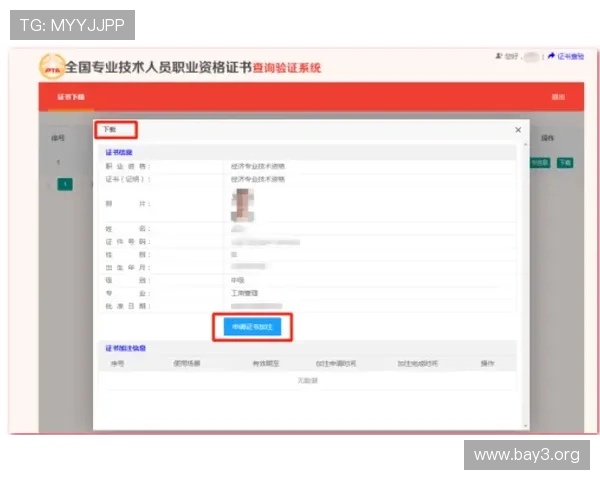Click the 中级 value in the 级别 row

238,280
